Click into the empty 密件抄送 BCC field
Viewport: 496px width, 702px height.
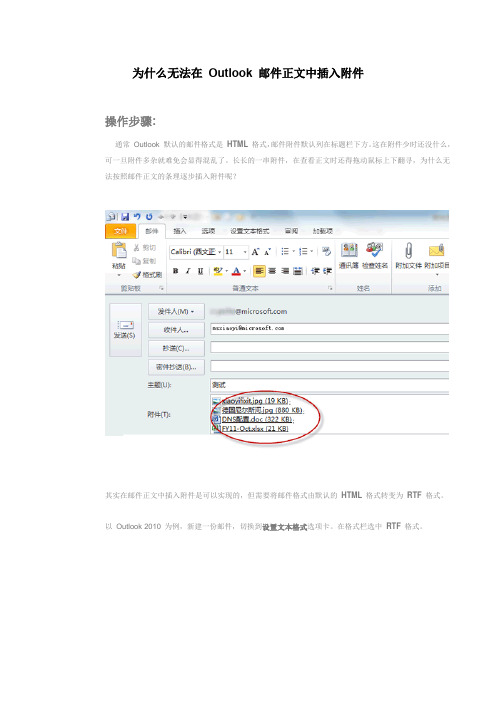(x=329, y=366)
